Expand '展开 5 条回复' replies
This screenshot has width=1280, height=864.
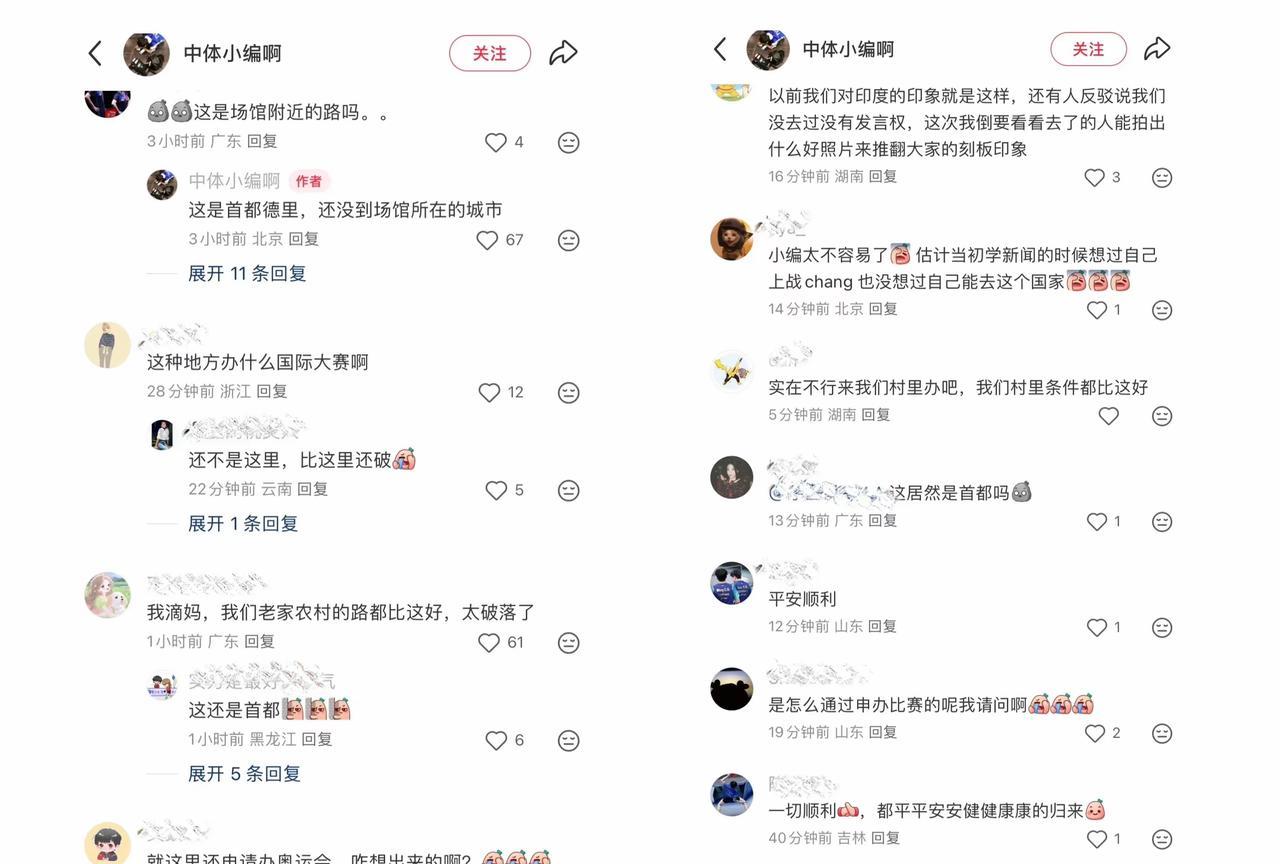pyautogui.click(x=244, y=773)
